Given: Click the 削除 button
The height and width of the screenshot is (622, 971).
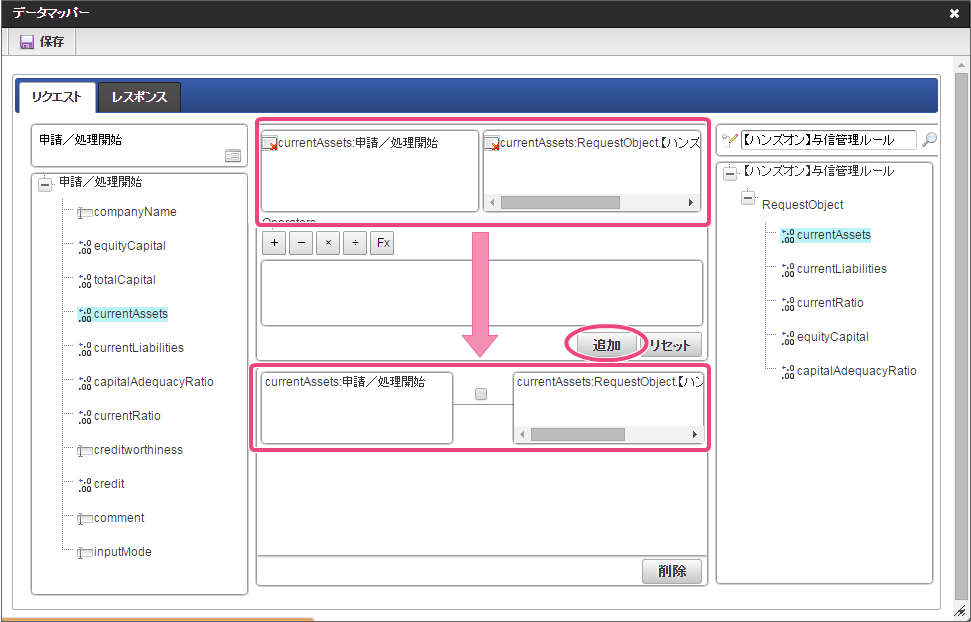Looking at the screenshot, I should pyautogui.click(x=672, y=572).
